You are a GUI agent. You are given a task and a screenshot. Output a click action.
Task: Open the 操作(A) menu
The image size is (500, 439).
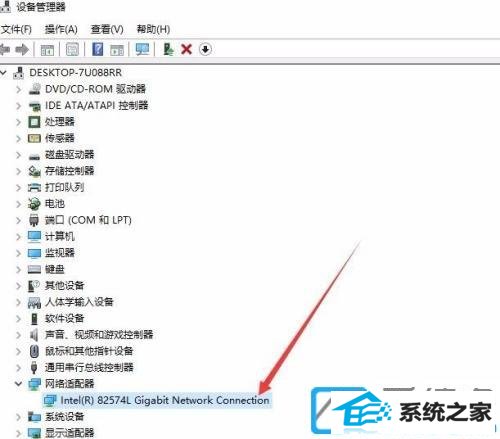click(x=61, y=29)
